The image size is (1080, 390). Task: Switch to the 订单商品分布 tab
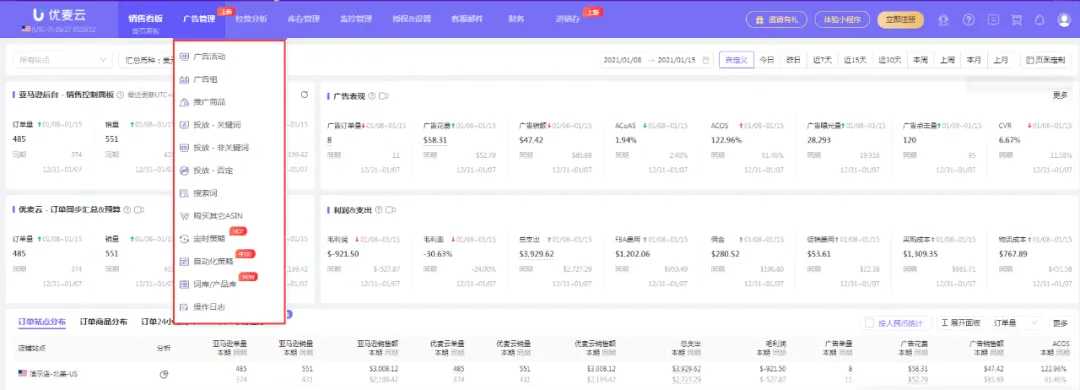coord(103,322)
